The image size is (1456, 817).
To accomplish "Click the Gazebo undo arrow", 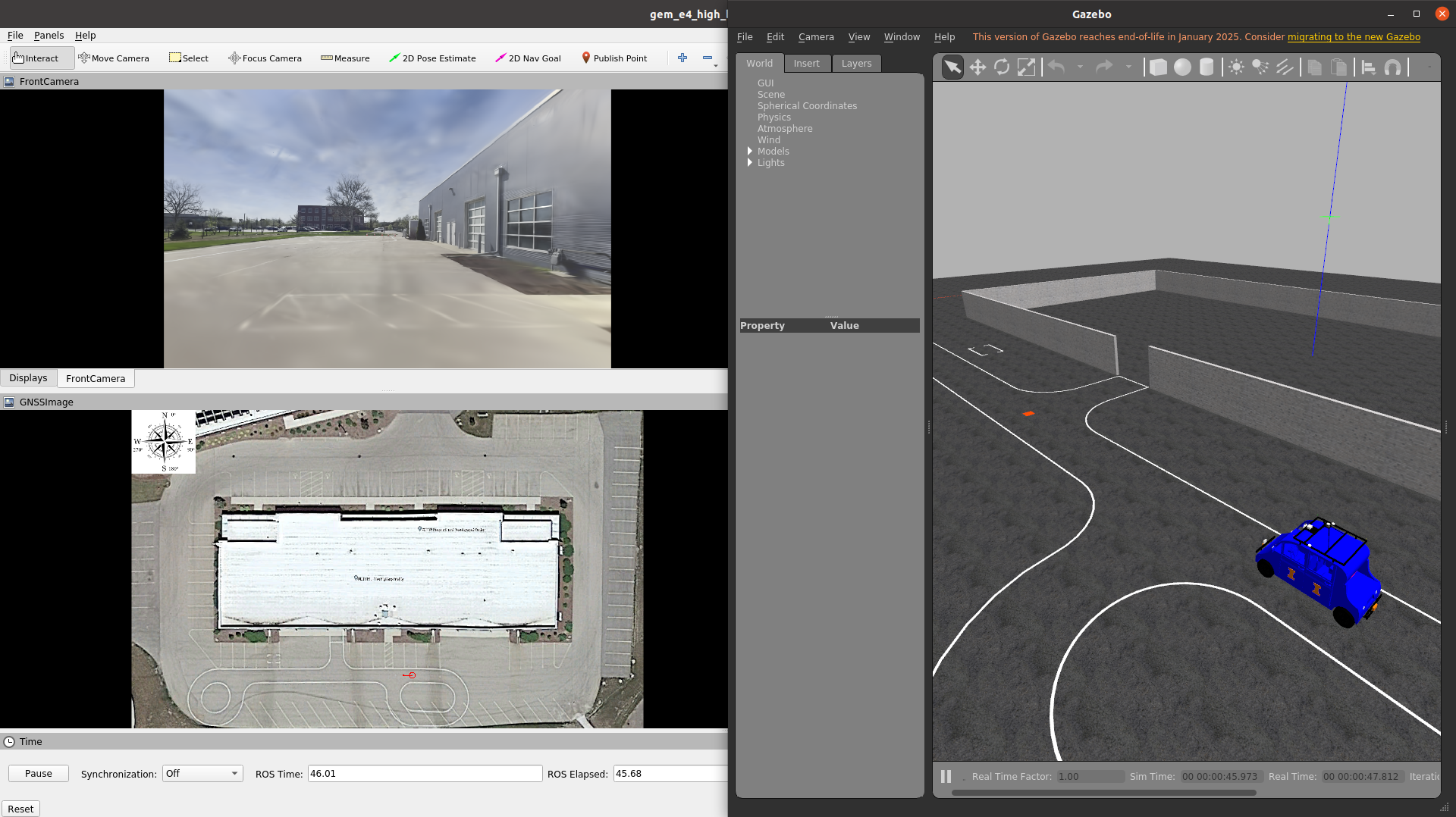I will 1056,67.
